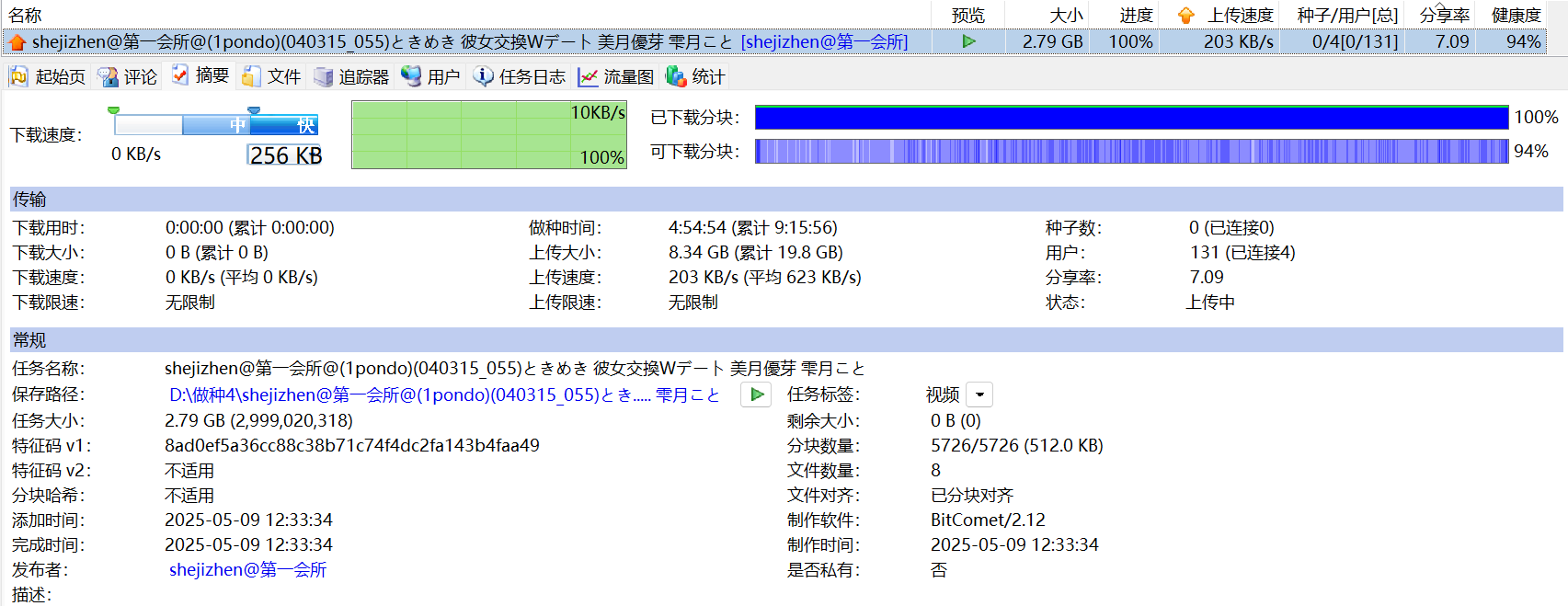Click the 上传中 status value
The height and width of the screenshot is (606, 1568).
[x=1210, y=302]
